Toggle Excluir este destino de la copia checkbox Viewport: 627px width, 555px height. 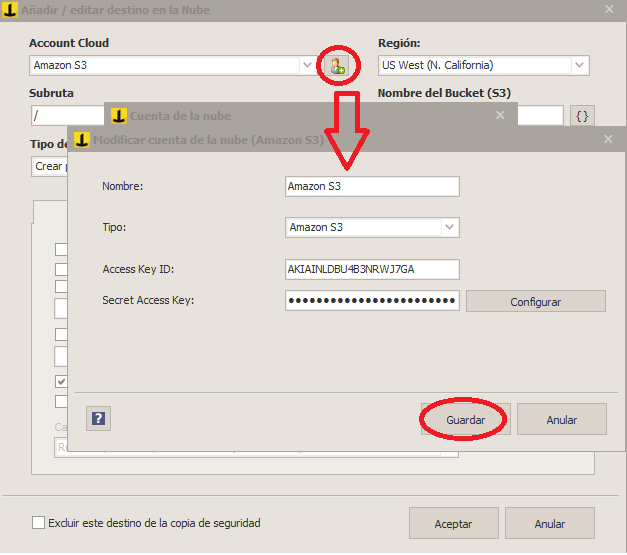point(38,523)
